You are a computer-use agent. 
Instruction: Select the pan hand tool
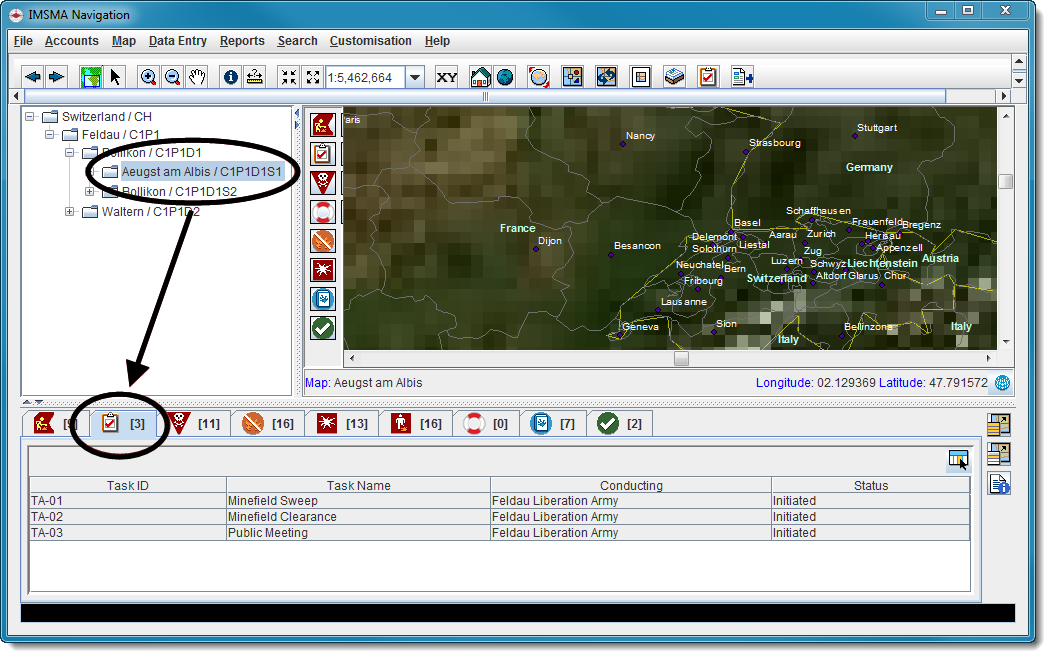197,77
